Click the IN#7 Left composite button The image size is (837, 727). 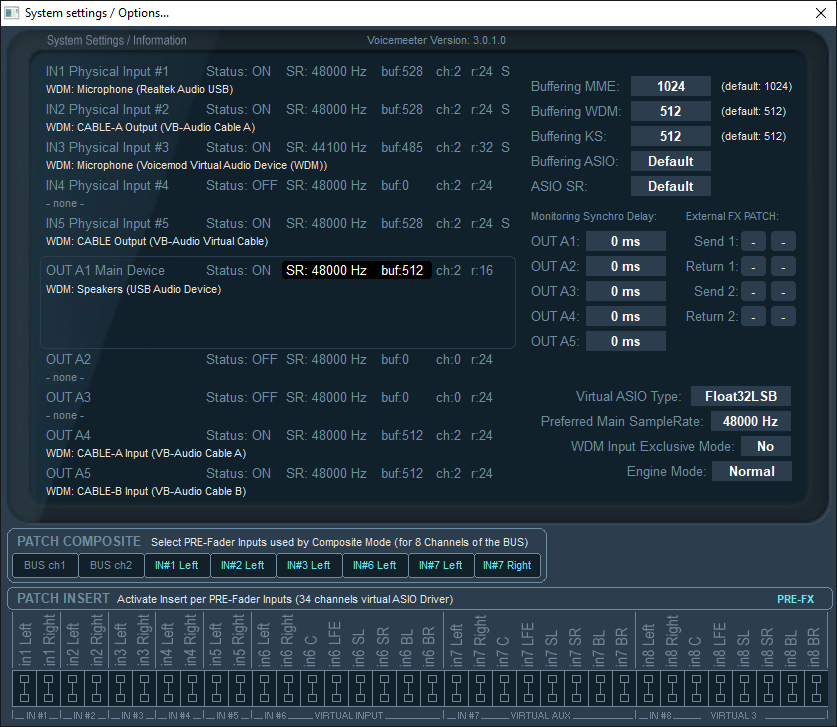(441, 565)
